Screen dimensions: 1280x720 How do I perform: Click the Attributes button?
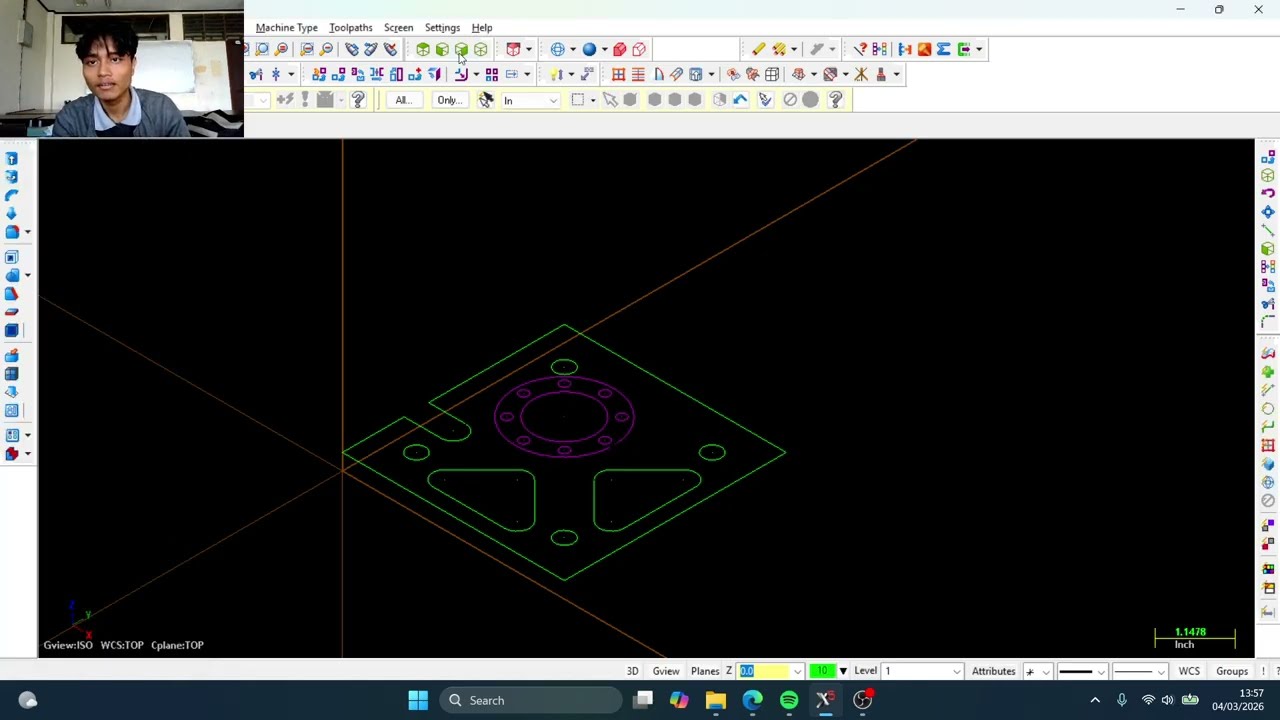994,671
